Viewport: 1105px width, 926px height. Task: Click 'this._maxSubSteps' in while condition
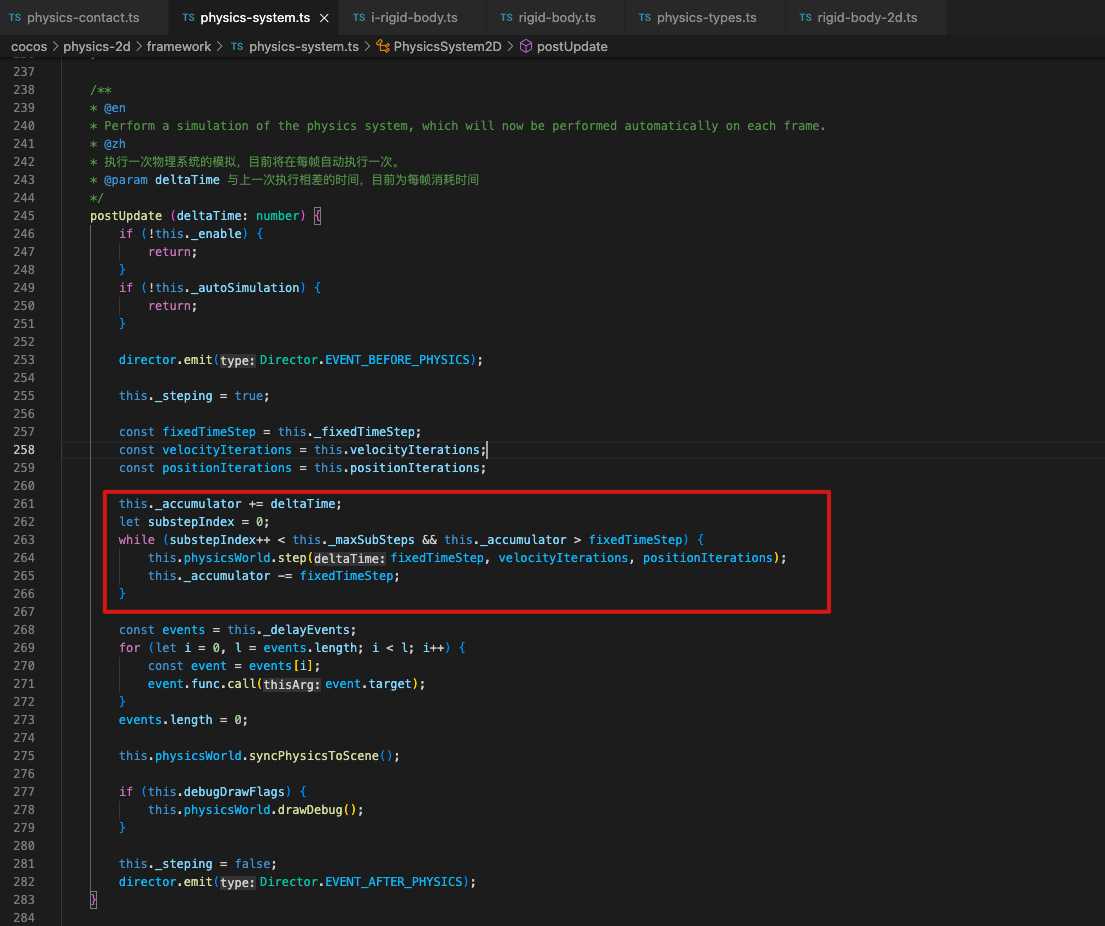point(354,540)
